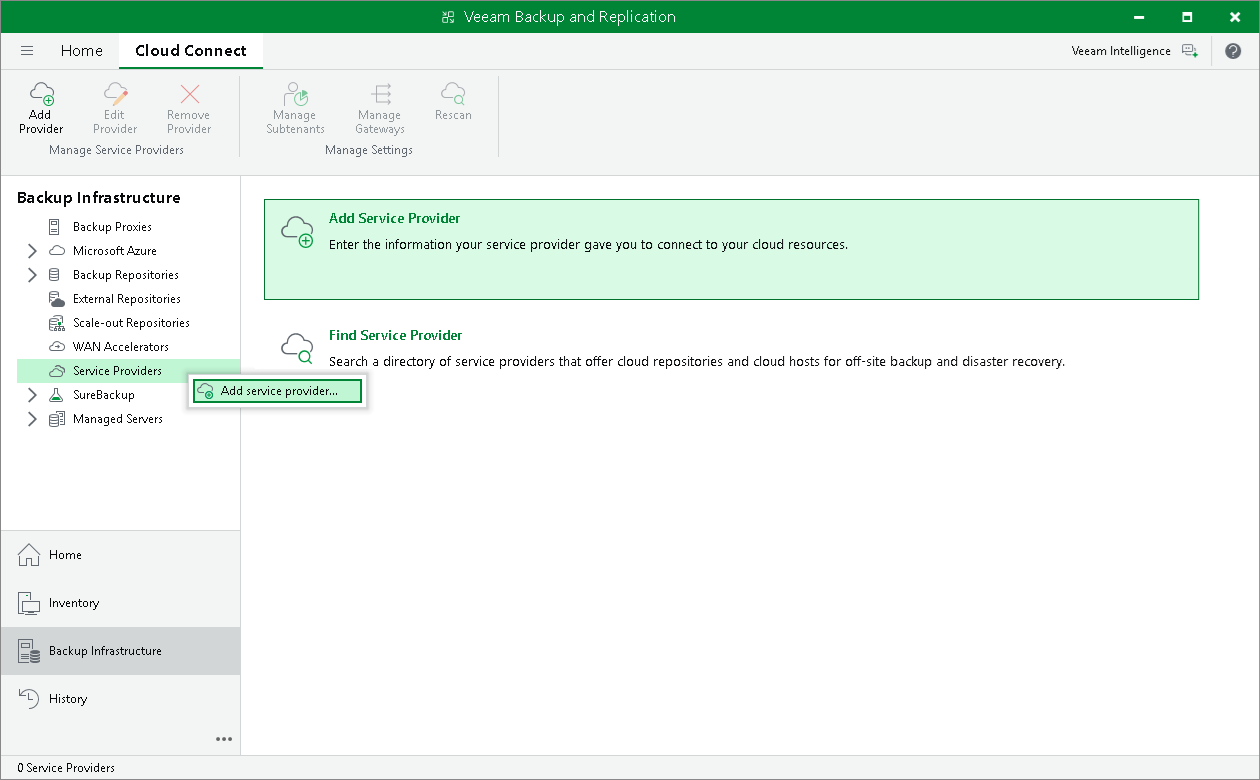This screenshot has height=780, width=1260.
Task: Click the 'Enter the information your service provider' description
Action: 588,244
